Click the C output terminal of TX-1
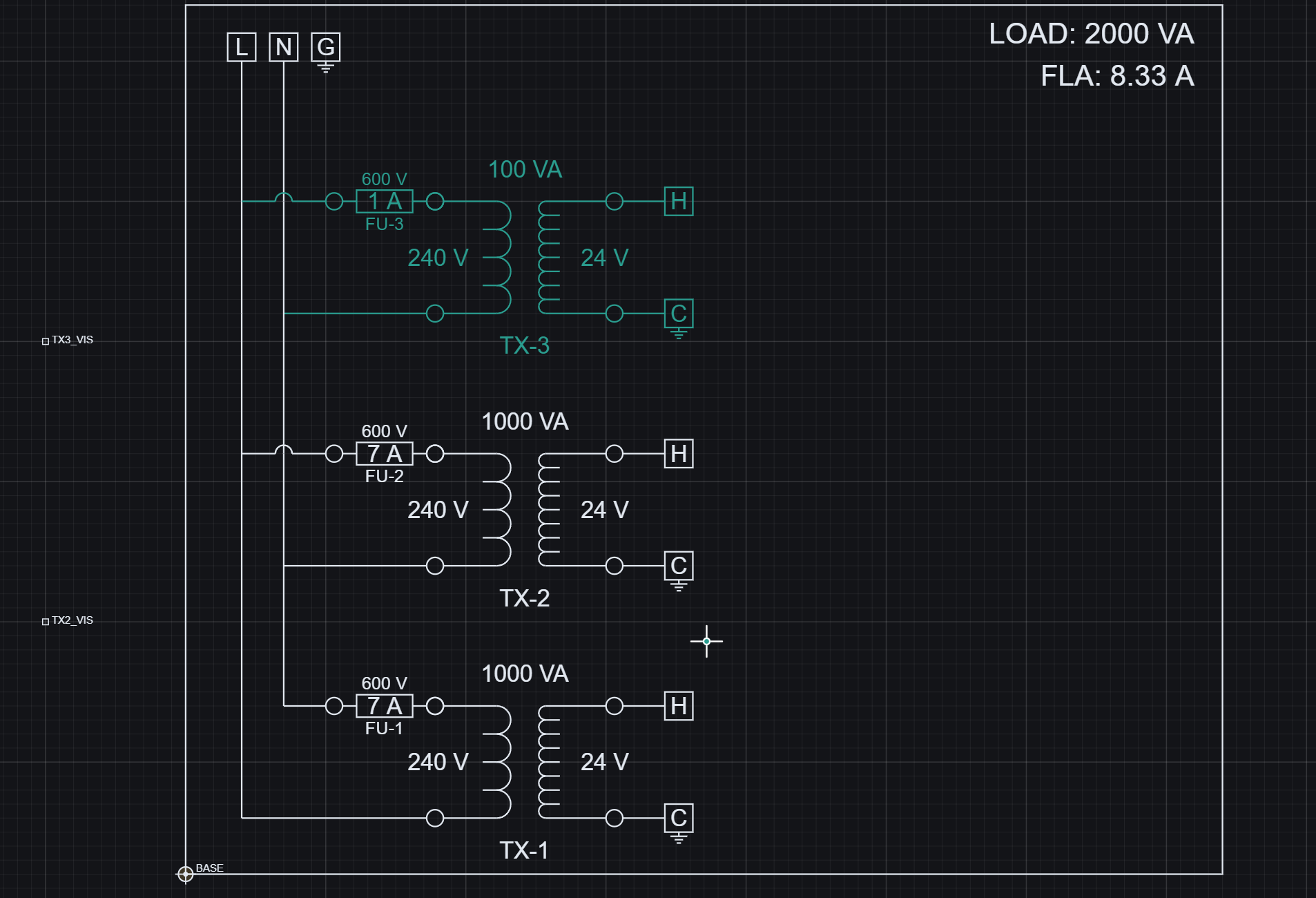The width and height of the screenshot is (1316, 898). coord(679,818)
